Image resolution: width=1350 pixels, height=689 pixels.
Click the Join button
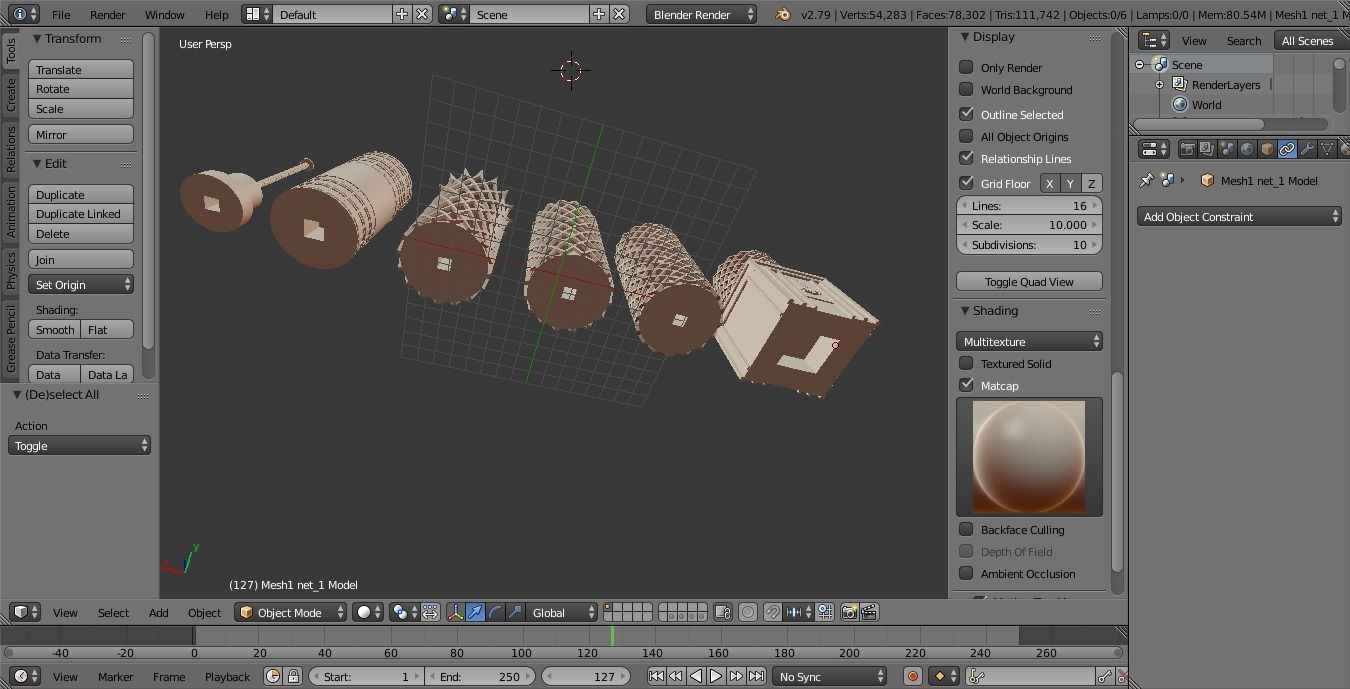pyautogui.click(x=81, y=260)
